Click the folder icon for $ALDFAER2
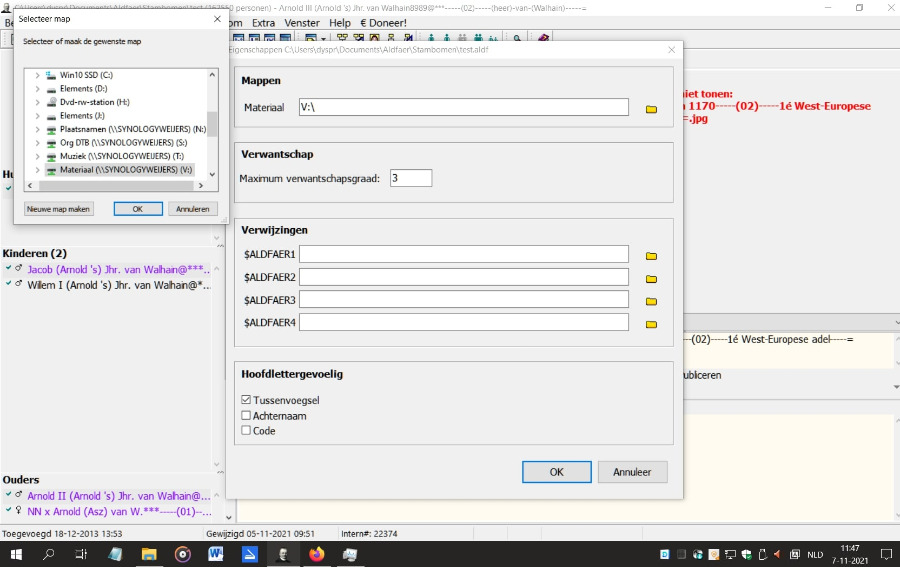Viewport: 900px width, 567px height. pyautogui.click(x=651, y=278)
